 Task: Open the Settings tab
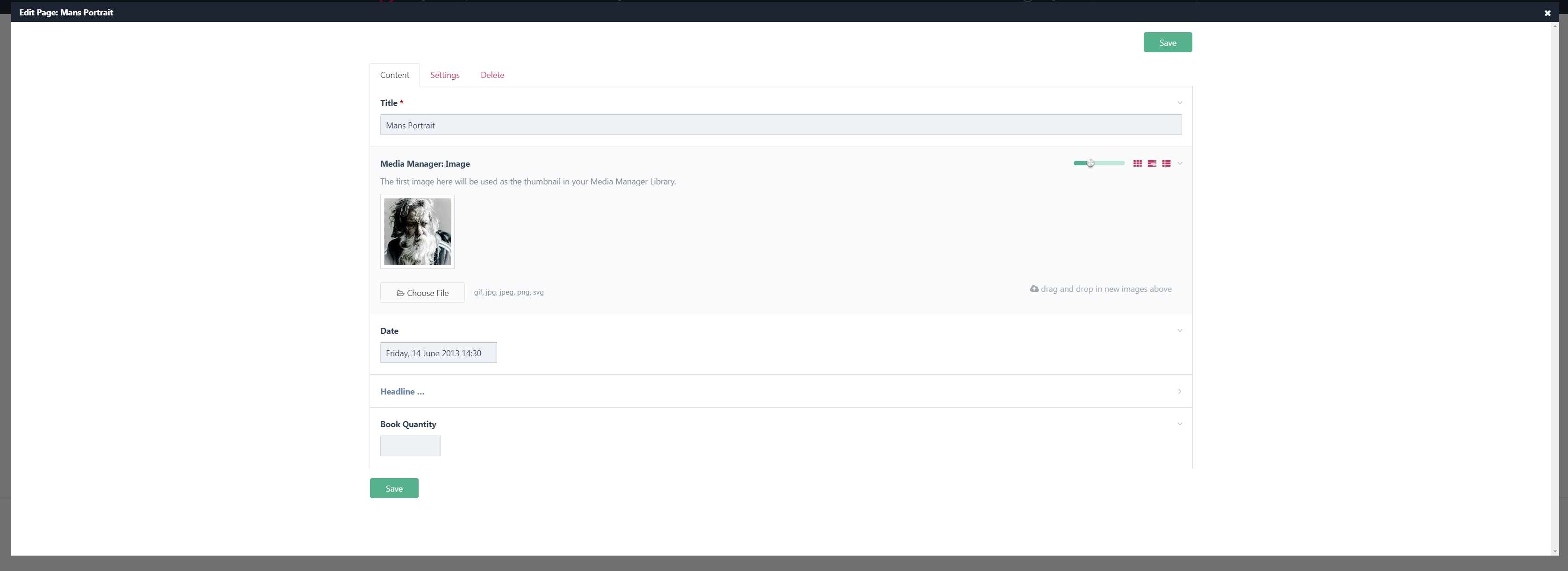pyautogui.click(x=445, y=75)
